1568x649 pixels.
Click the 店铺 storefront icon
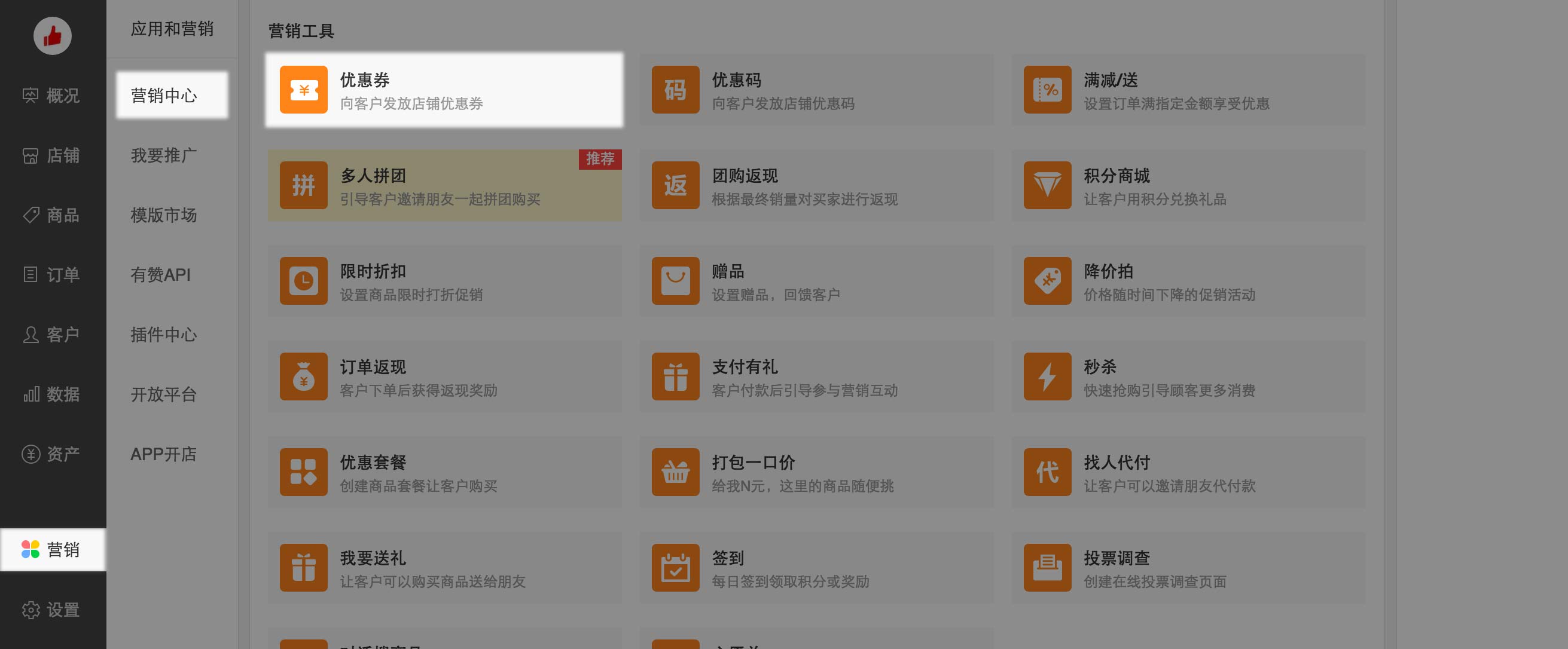coord(30,156)
